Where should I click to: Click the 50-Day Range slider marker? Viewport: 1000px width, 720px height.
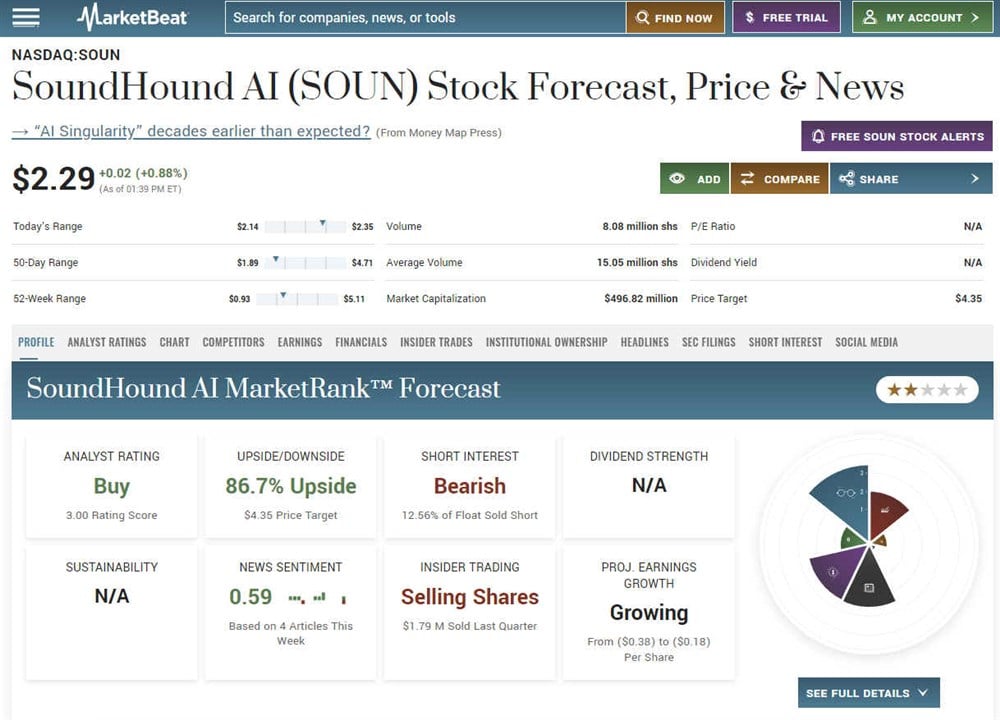point(276,259)
